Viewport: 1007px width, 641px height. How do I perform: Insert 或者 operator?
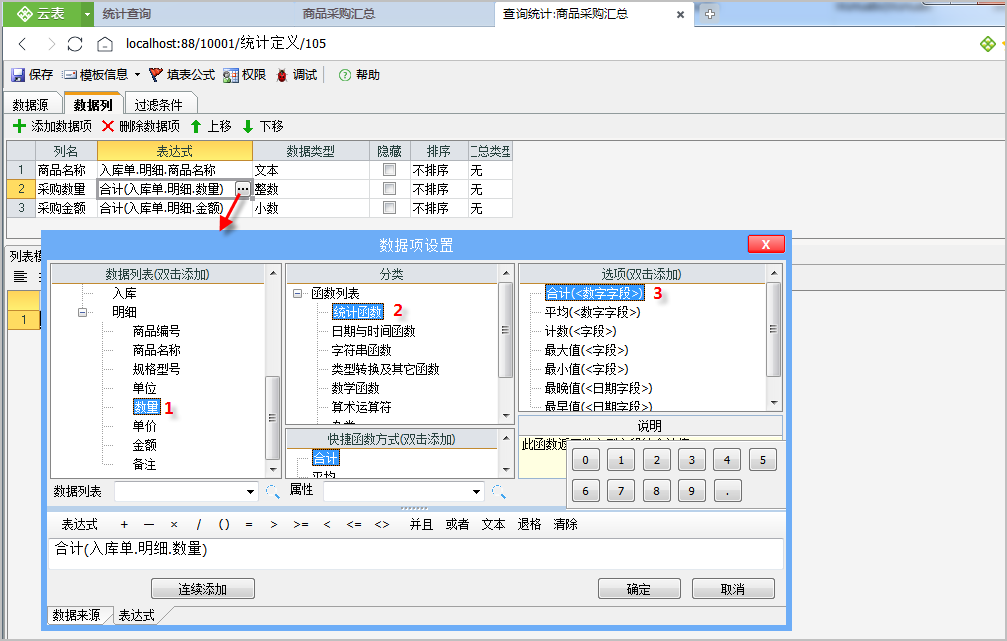pyautogui.click(x=457, y=525)
